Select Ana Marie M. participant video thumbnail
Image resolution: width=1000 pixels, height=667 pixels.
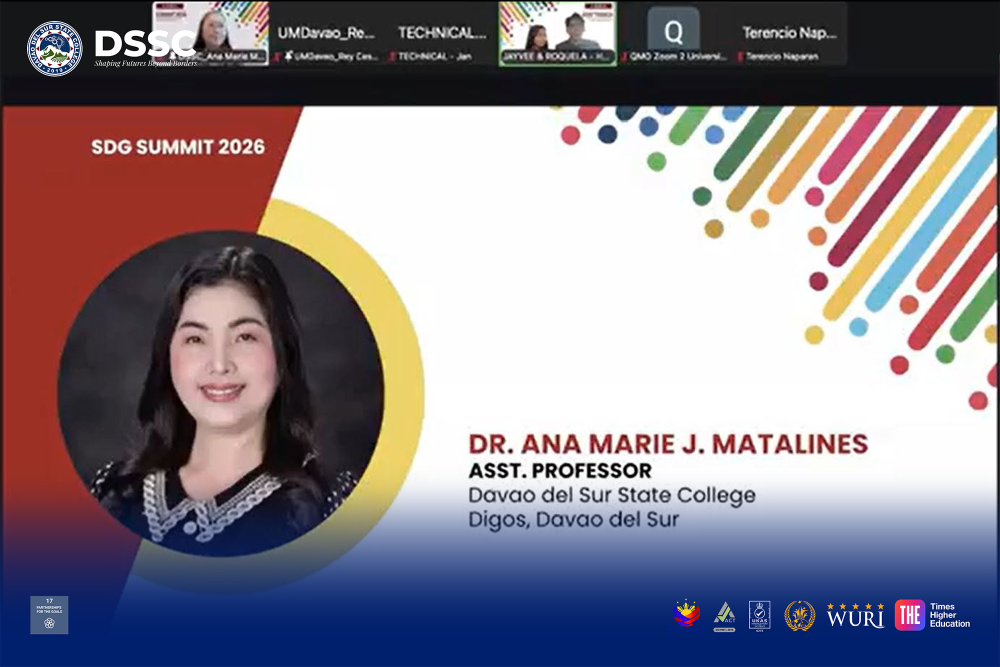(x=210, y=33)
